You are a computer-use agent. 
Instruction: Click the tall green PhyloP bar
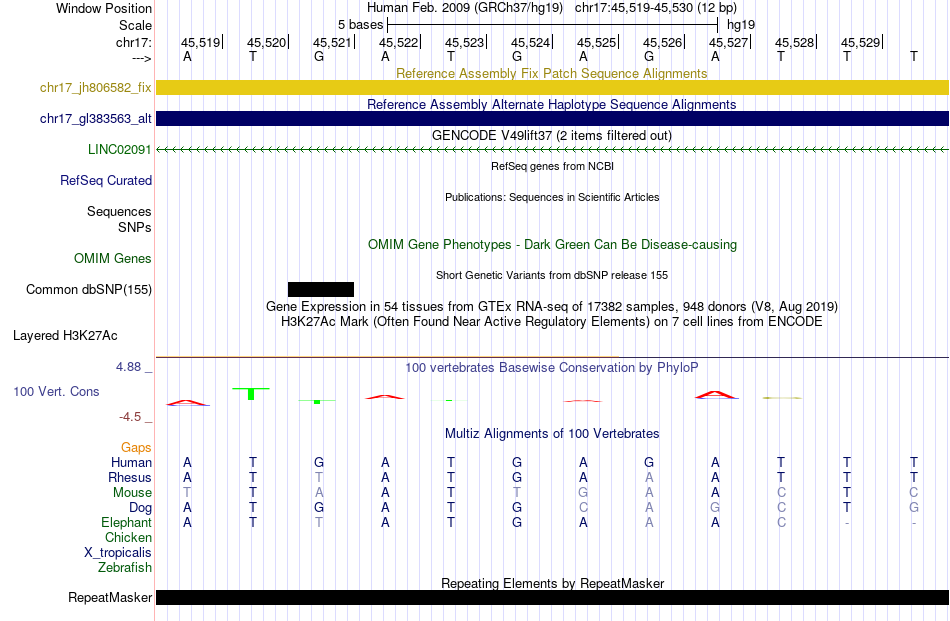click(x=251, y=394)
